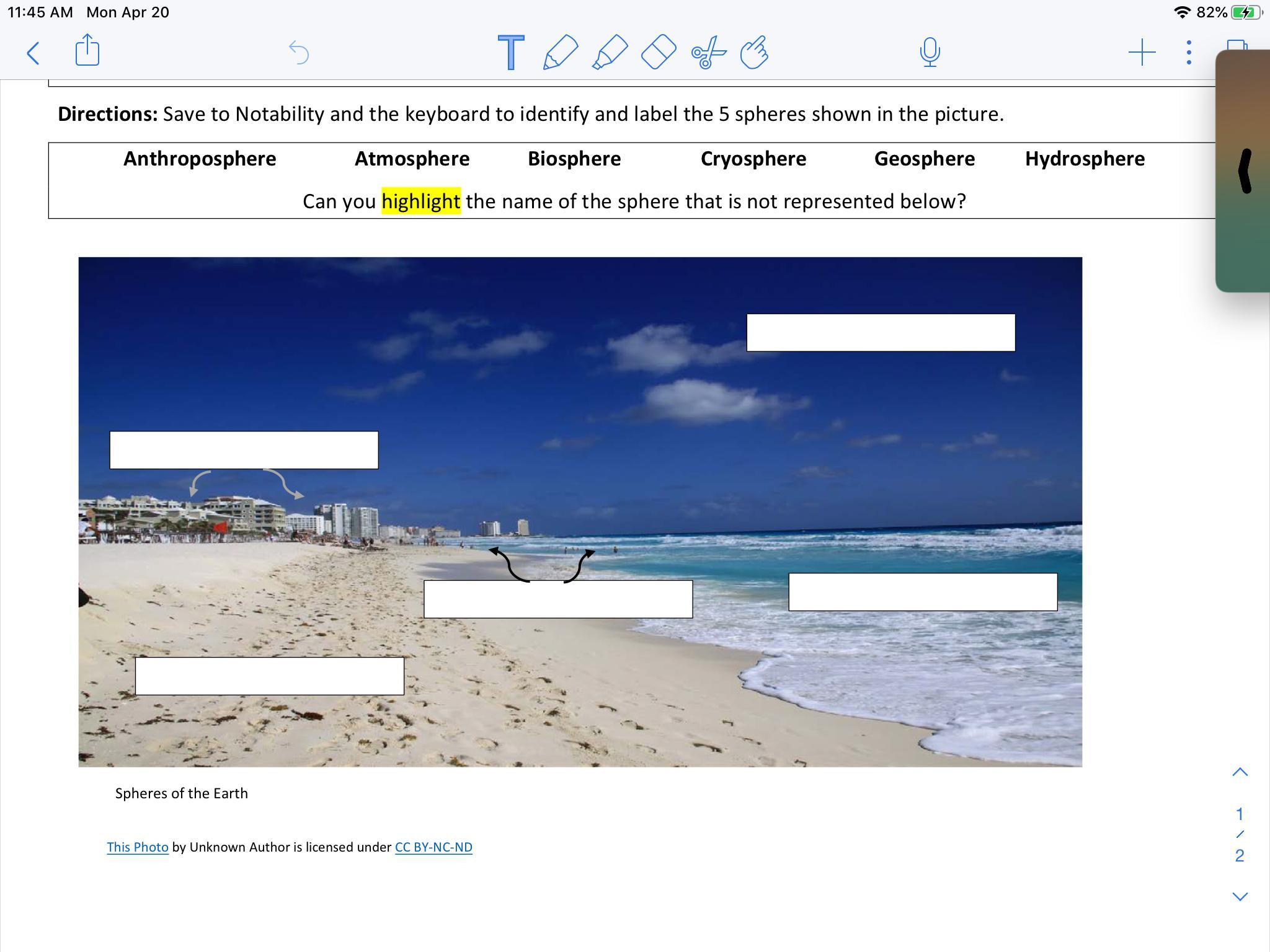Select the Pen tool
The width and height of the screenshot is (1270, 952).
tap(560, 53)
